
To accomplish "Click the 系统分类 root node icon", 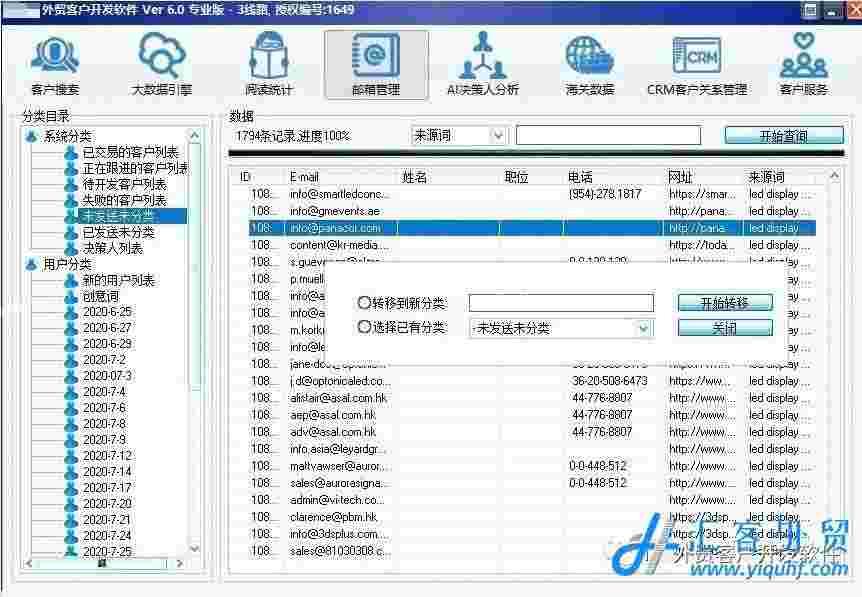I will click(x=31, y=136).
